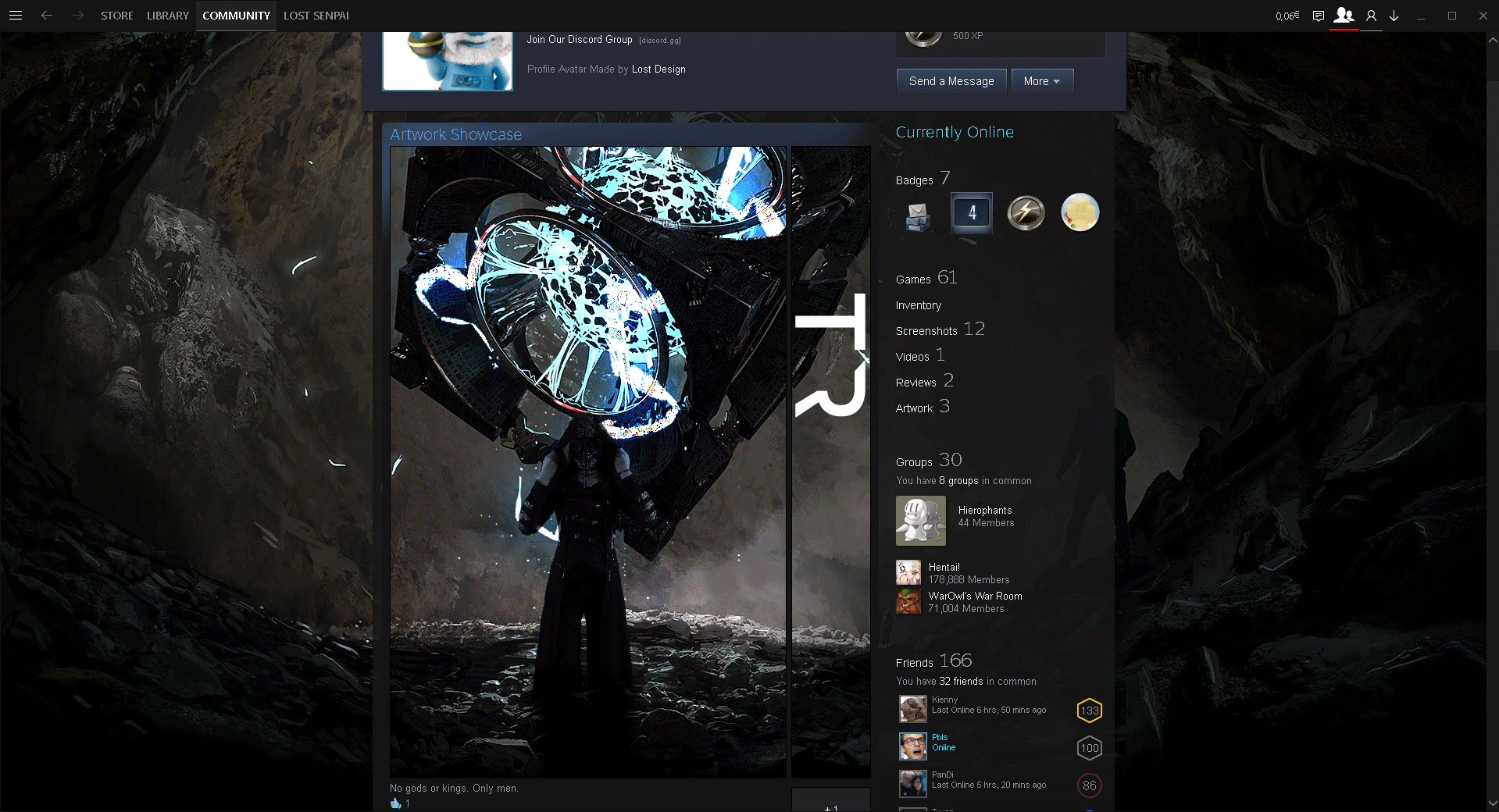Go back with the left arrow
The image size is (1499, 812).
coord(47,16)
